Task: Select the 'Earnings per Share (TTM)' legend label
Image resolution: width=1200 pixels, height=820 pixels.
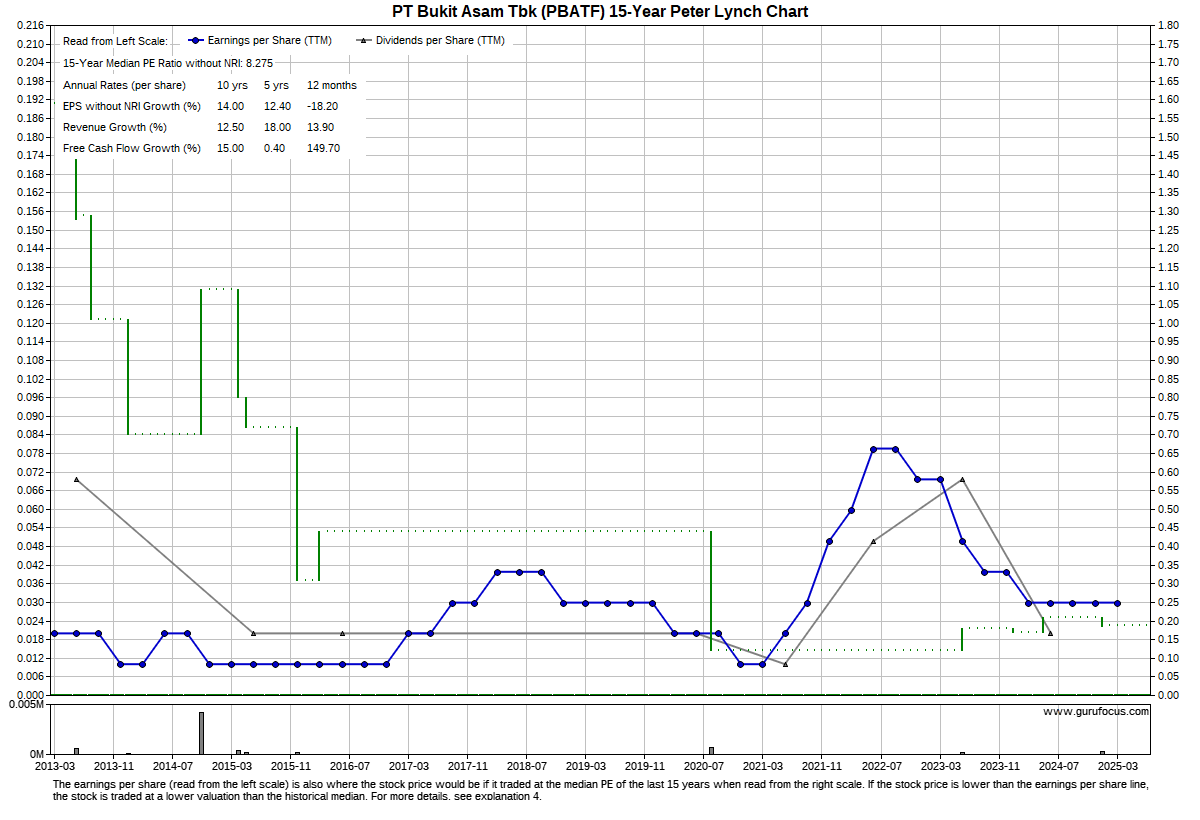Action: tap(271, 41)
